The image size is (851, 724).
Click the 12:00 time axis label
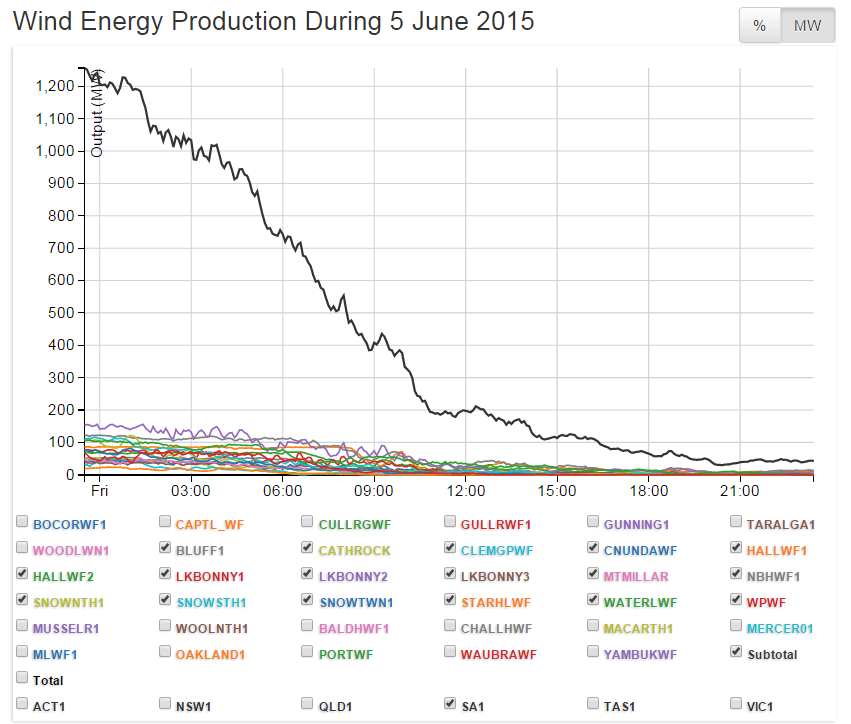[466, 491]
